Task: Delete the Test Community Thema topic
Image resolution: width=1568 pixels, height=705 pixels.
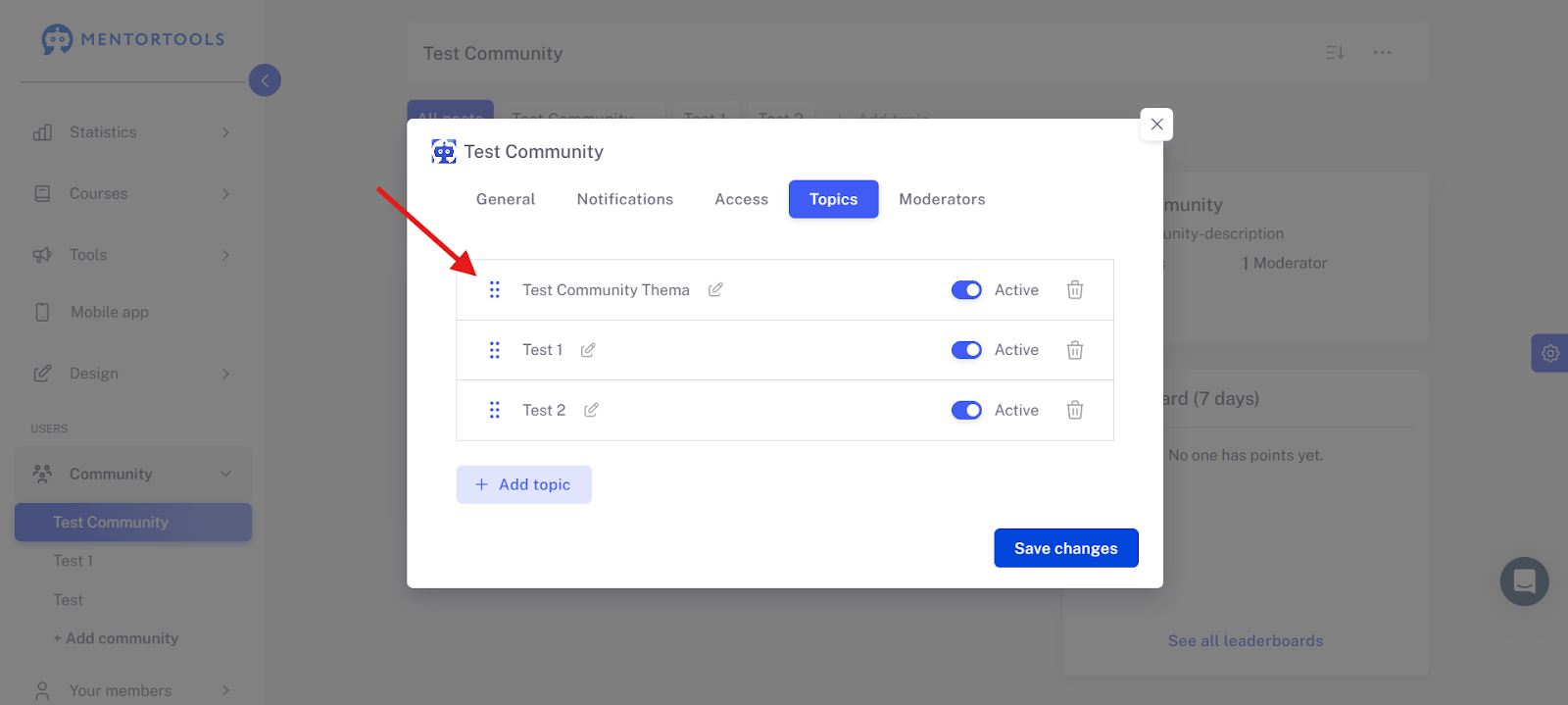Action: point(1075,290)
